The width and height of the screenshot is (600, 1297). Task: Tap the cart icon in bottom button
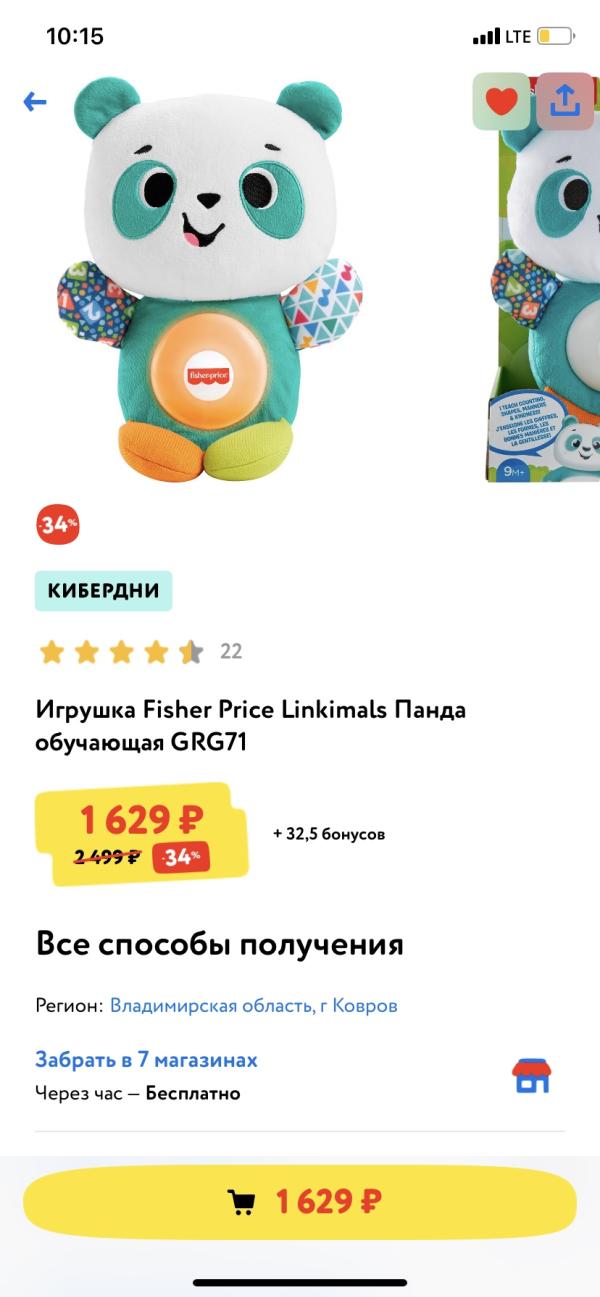241,1202
